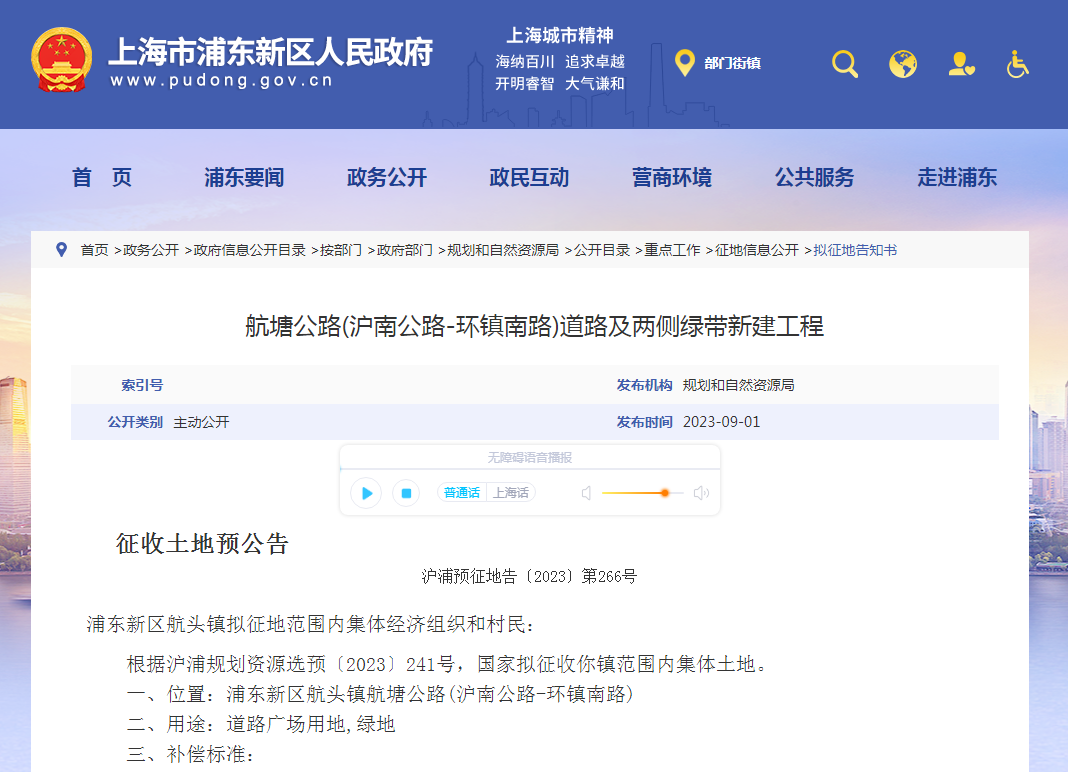Open the 政务公开 menu
Viewport: 1068px width, 772px height.
386,177
